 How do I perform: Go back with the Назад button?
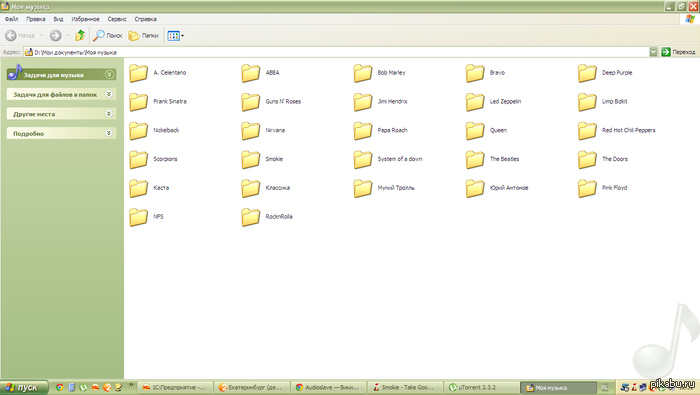[x=19, y=36]
